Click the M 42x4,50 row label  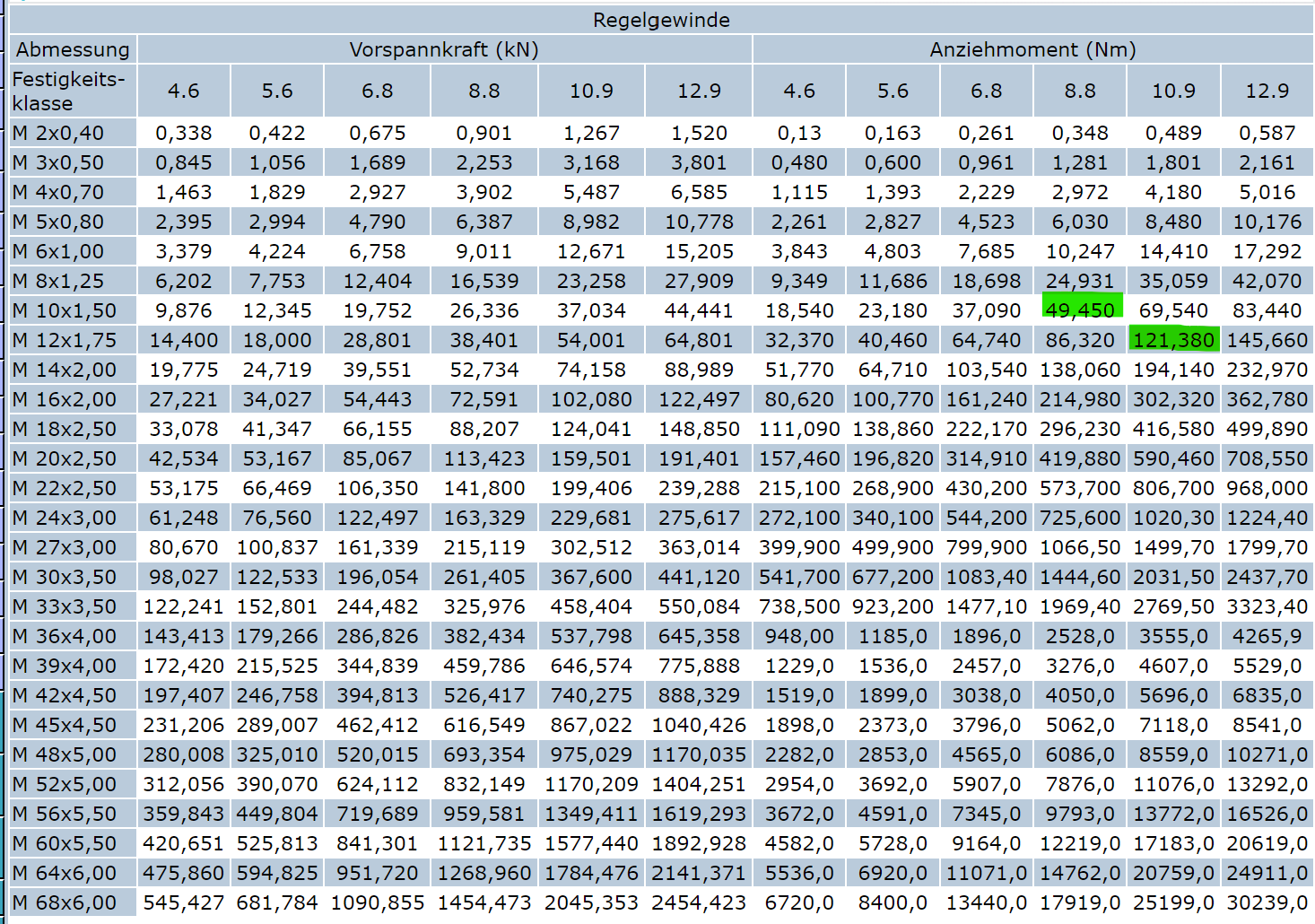tap(73, 695)
